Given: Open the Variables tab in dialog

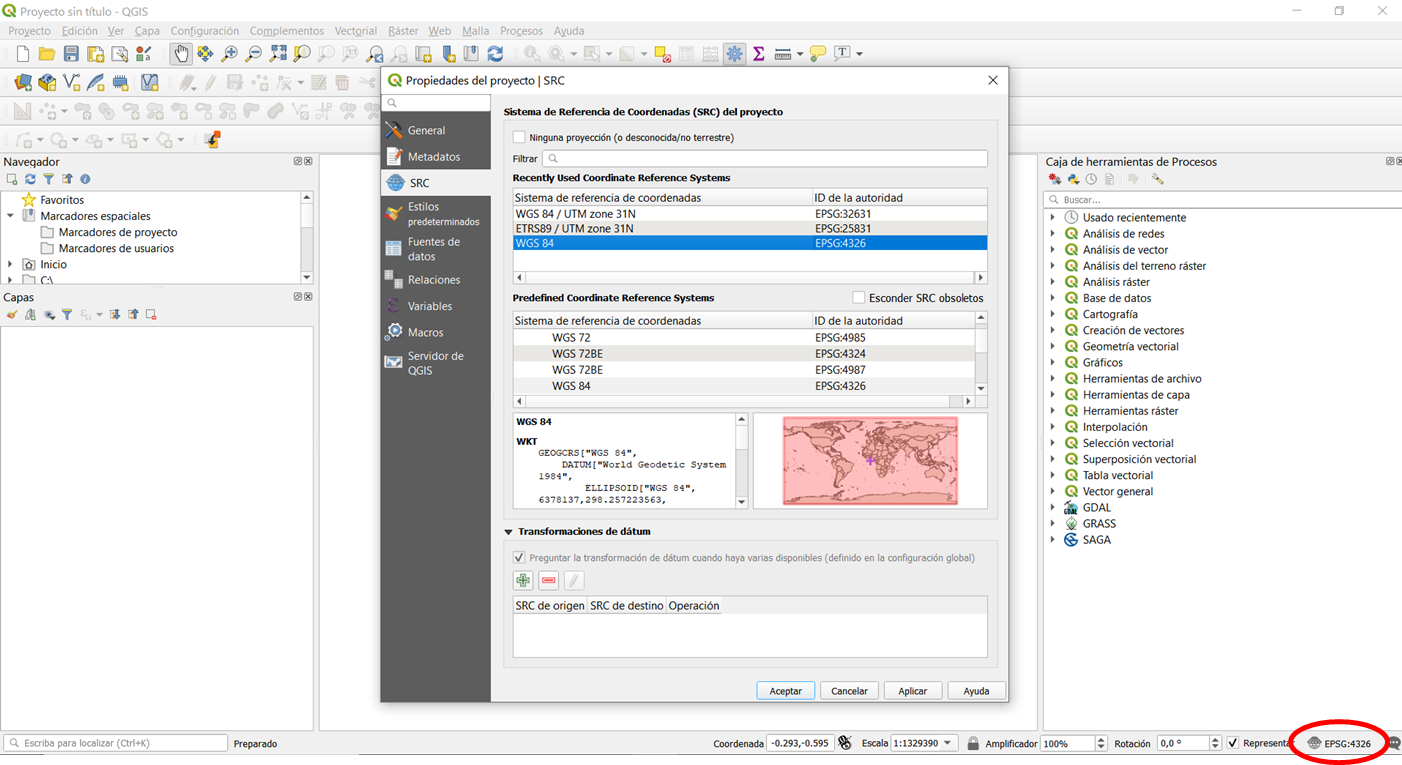Looking at the screenshot, I should tap(436, 306).
